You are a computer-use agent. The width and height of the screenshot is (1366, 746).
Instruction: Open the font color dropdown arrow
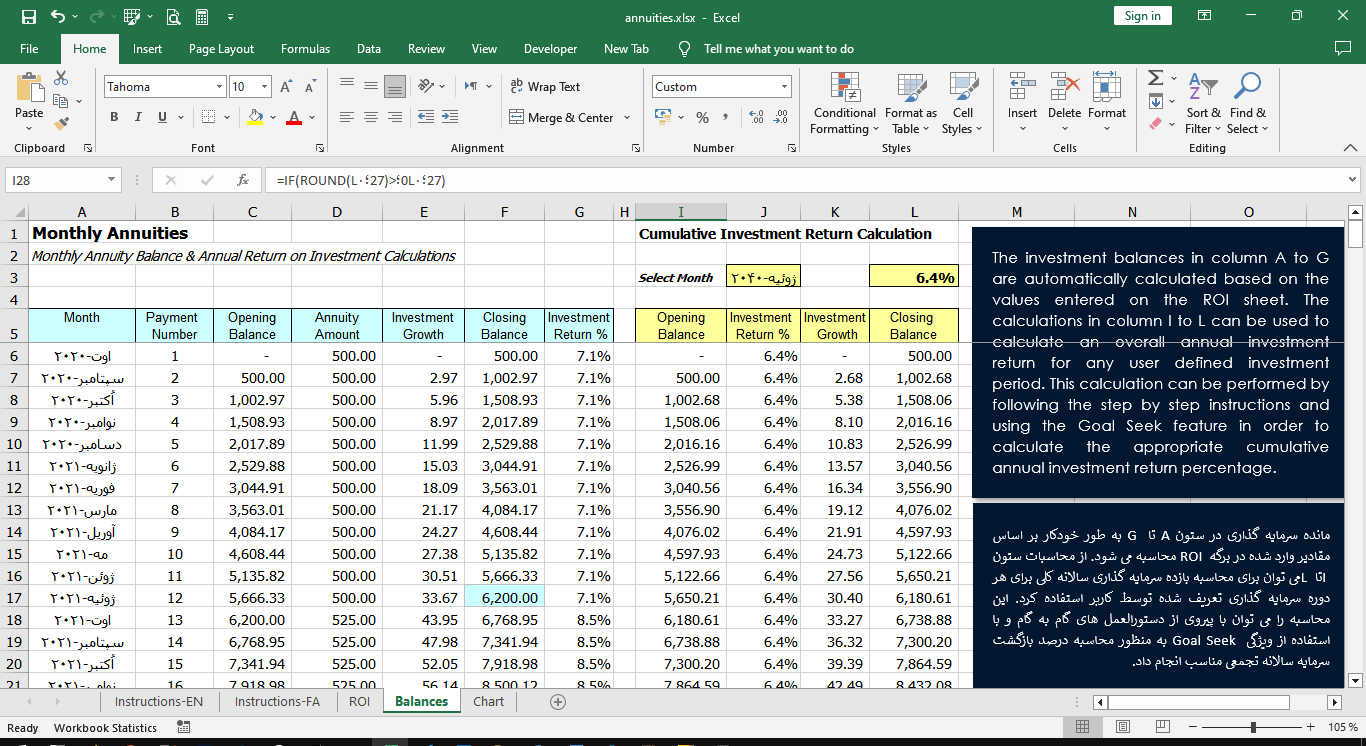coord(310,117)
